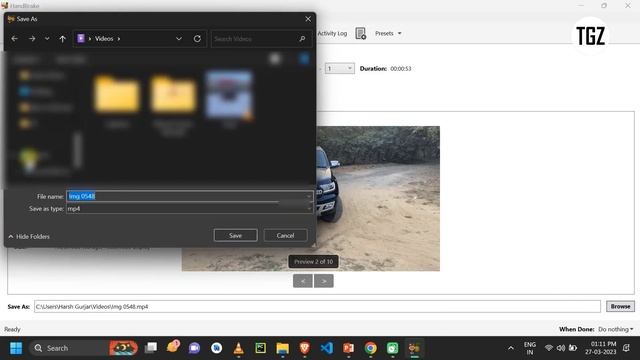The image size is (640, 360).
Task: Open the Windows Start menu
Action: [x=16, y=348]
